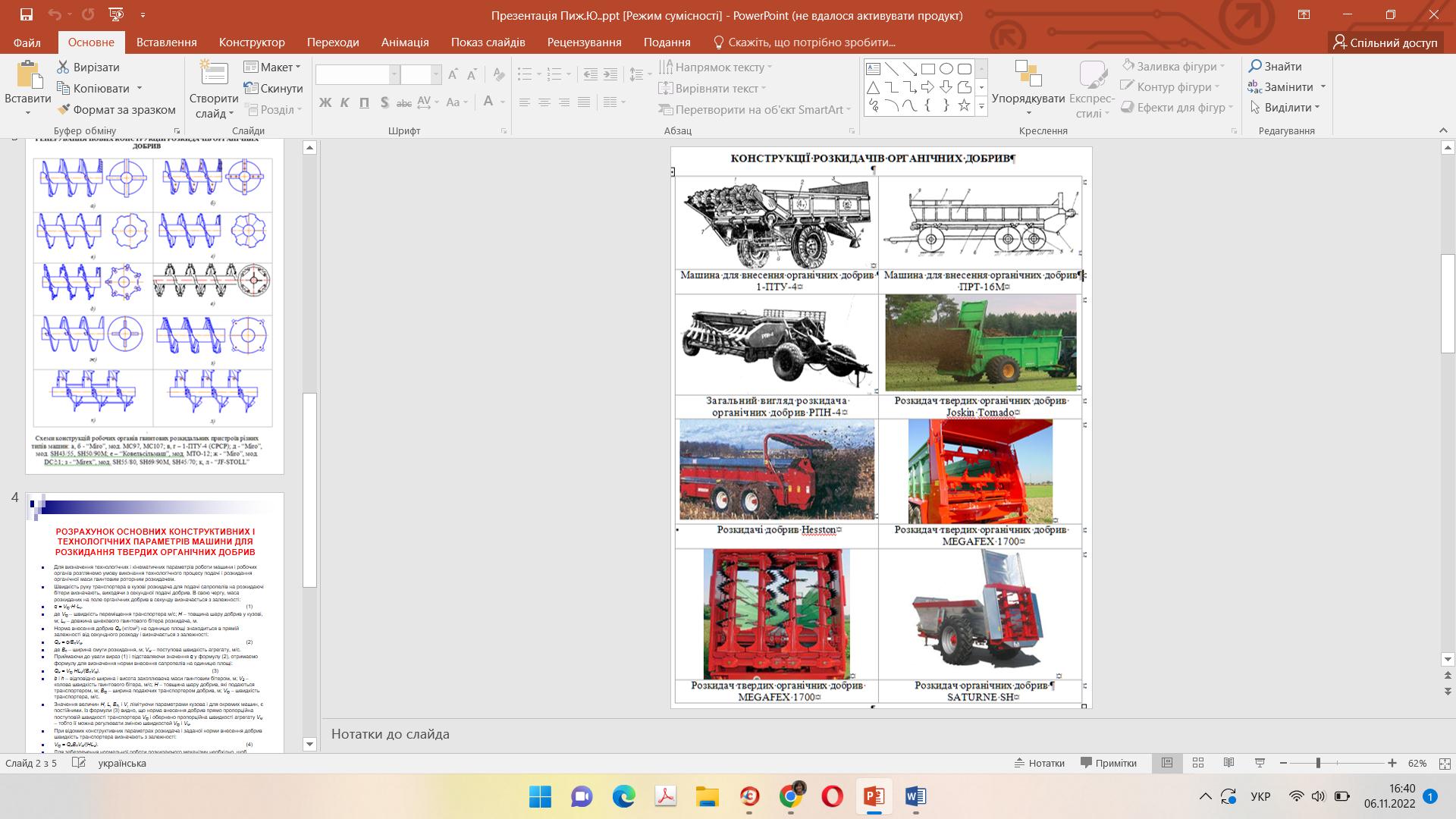
Task: Switch to the Вставлення tab
Action: (x=167, y=42)
